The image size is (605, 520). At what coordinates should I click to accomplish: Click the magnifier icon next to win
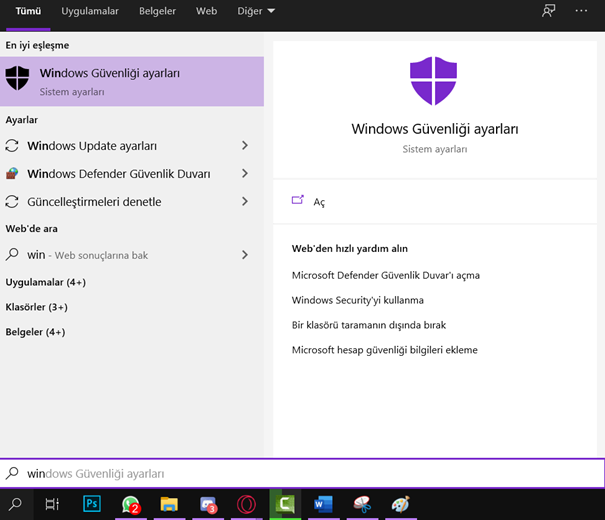click(12, 255)
